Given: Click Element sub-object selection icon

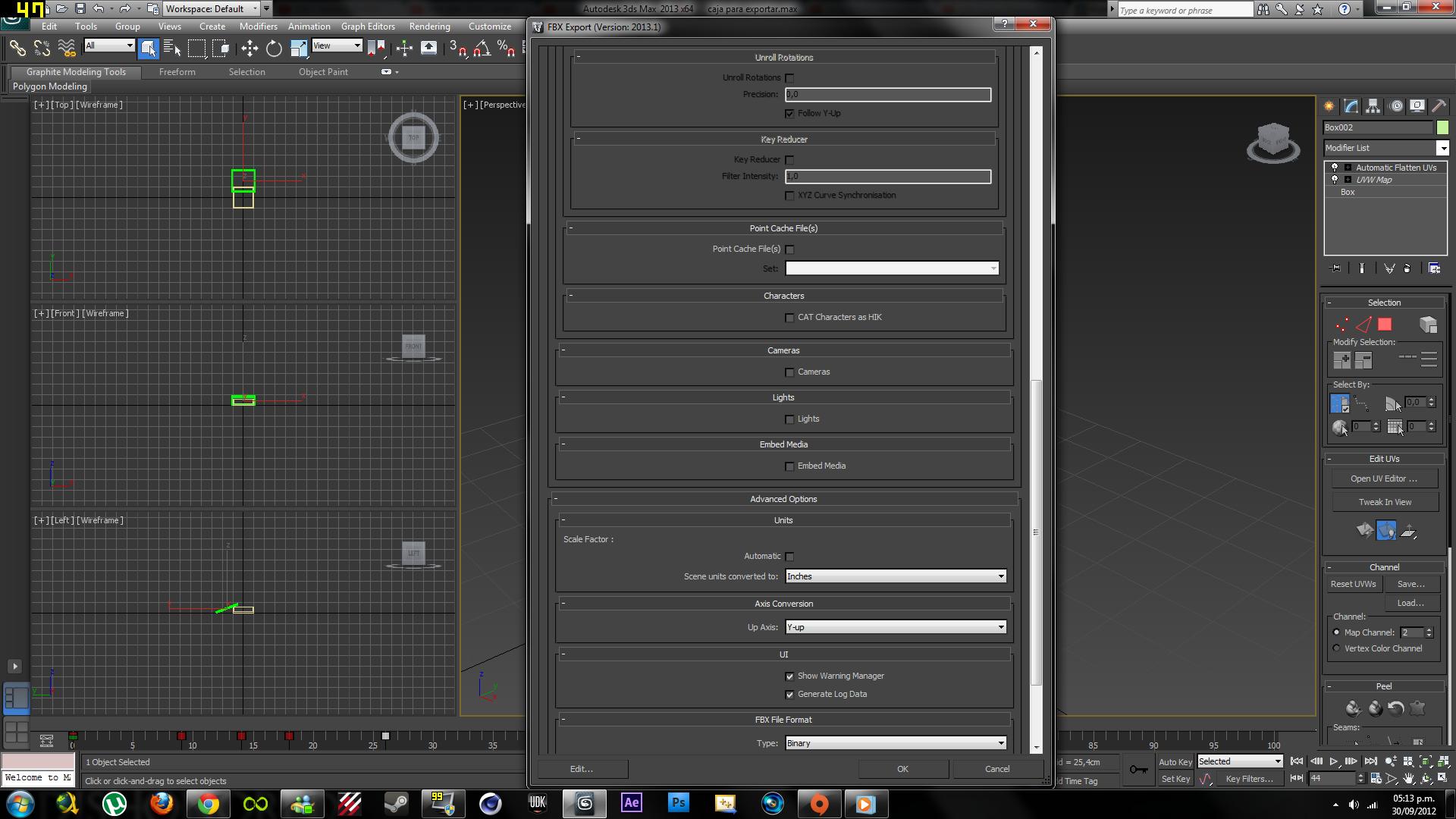Looking at the screenshot, I should click(1428, 325).
